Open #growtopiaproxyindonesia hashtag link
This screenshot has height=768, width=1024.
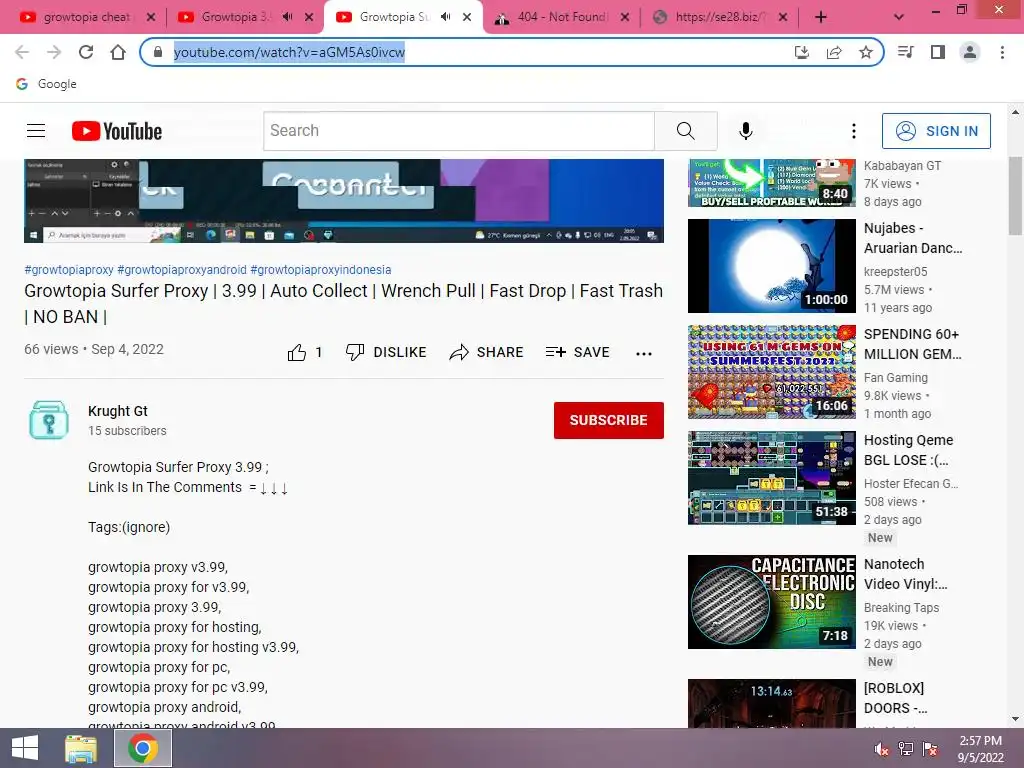321,270
